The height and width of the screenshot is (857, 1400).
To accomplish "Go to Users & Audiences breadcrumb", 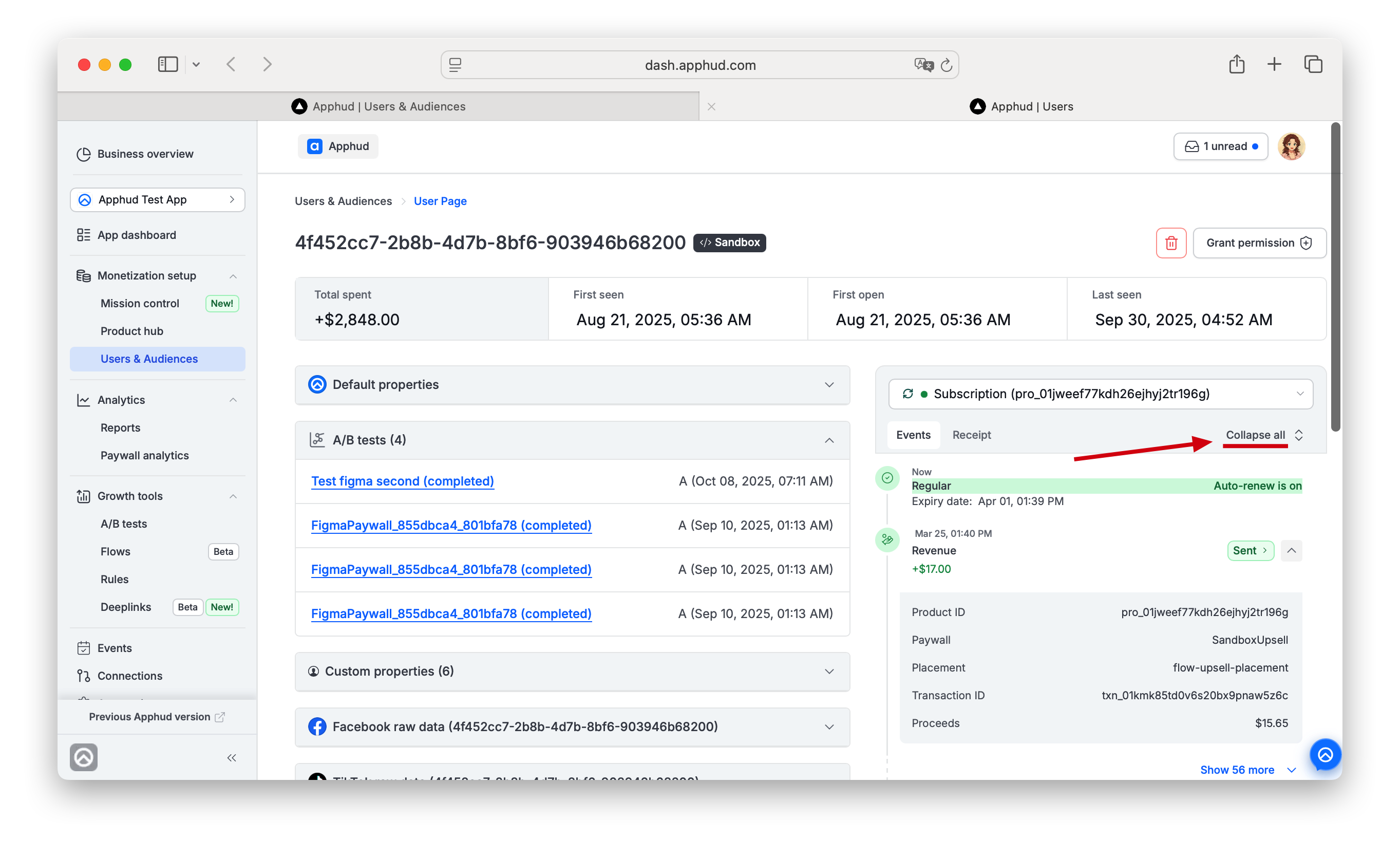I will click(x=343, y=201).
